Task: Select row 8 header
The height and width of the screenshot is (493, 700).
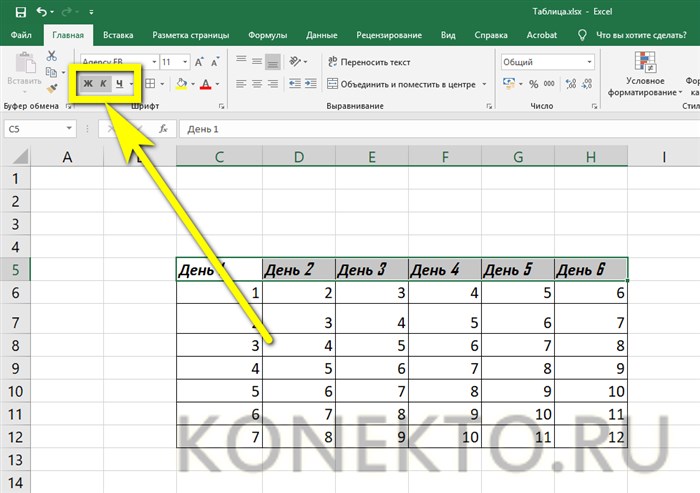Action: pos(15,345)
